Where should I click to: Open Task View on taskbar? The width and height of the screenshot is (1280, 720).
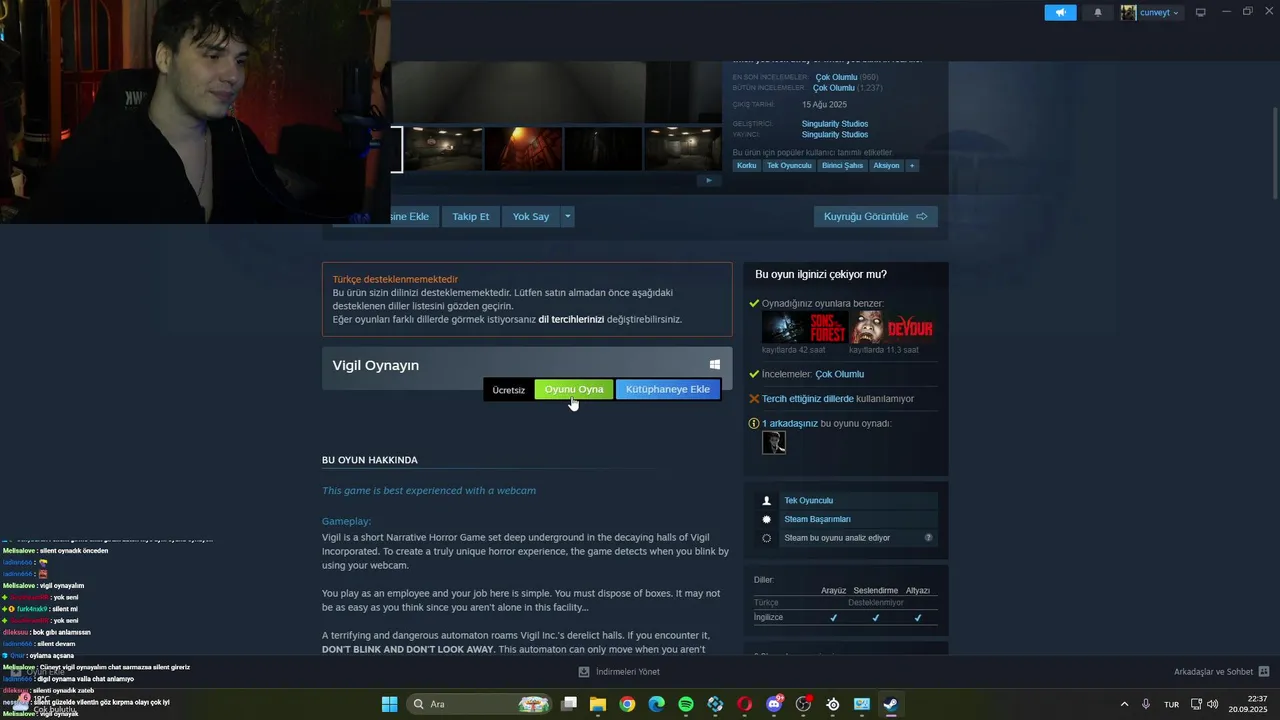[x=569, y=704]
